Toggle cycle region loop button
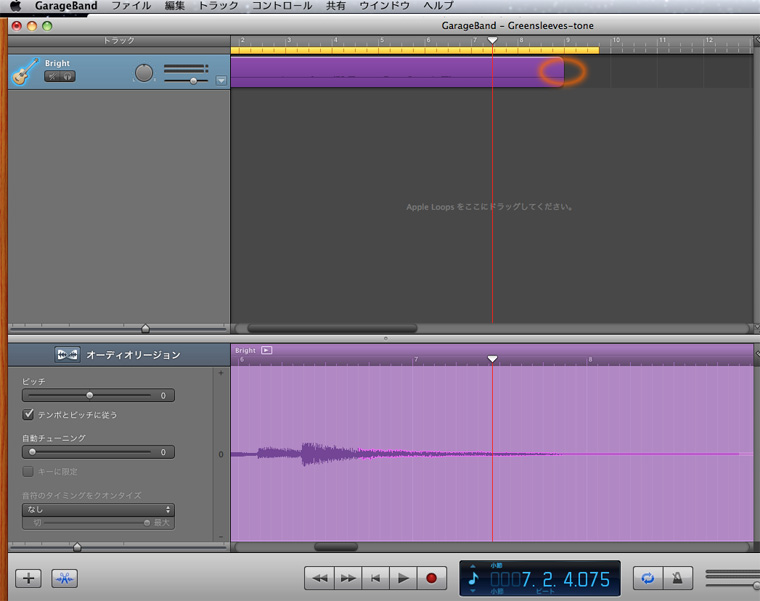 pyautogui.click(x=647, y=578)
